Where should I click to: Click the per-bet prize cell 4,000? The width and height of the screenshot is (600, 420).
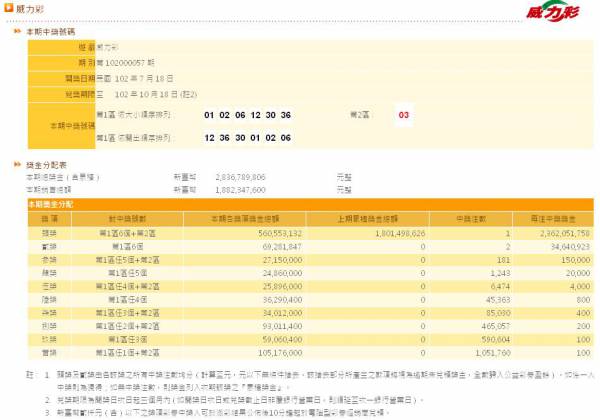580,287
